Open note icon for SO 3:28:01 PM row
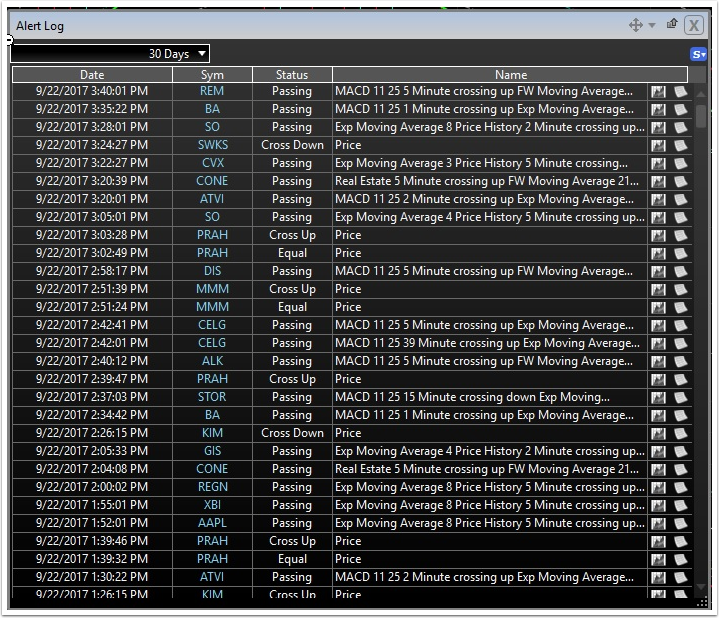 pos(680,127)
